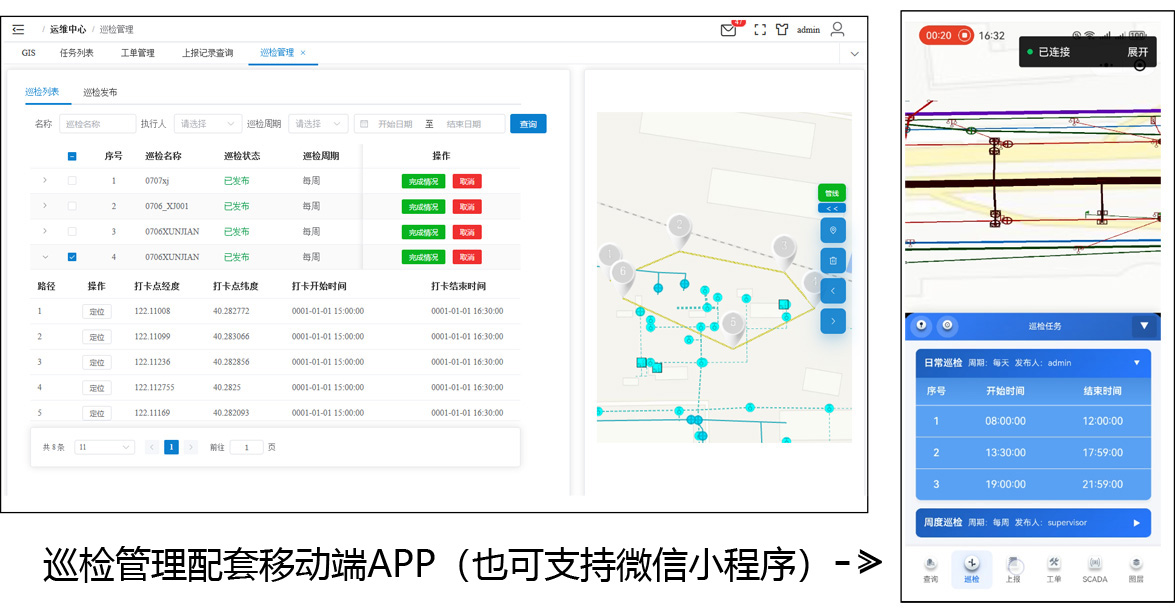This screenshot has width=1175, height=615.
Task: Switch to the 工单管理 tab
Action: [138, 53]
